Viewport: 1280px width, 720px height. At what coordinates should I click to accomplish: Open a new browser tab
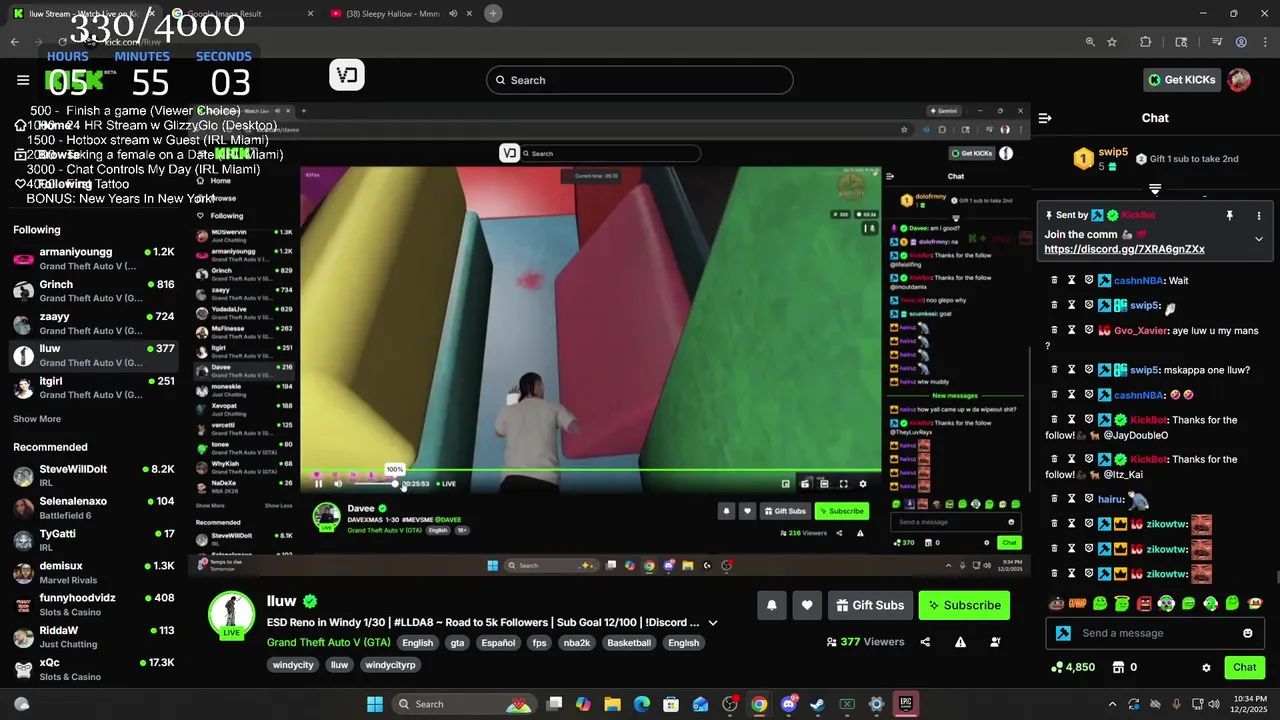493,13
